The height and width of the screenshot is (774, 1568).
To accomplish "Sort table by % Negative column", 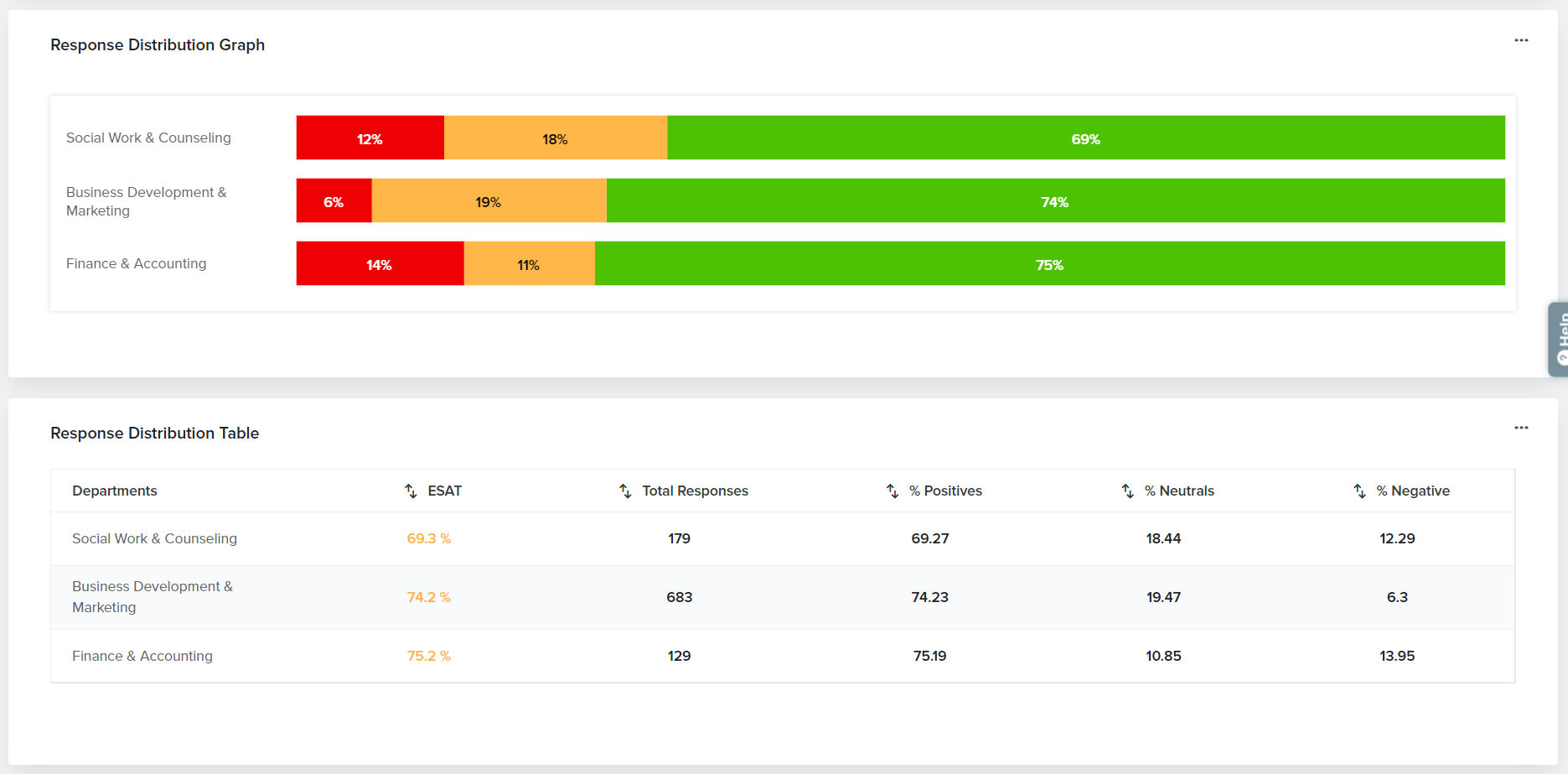I will click(x=1359, y=491).
